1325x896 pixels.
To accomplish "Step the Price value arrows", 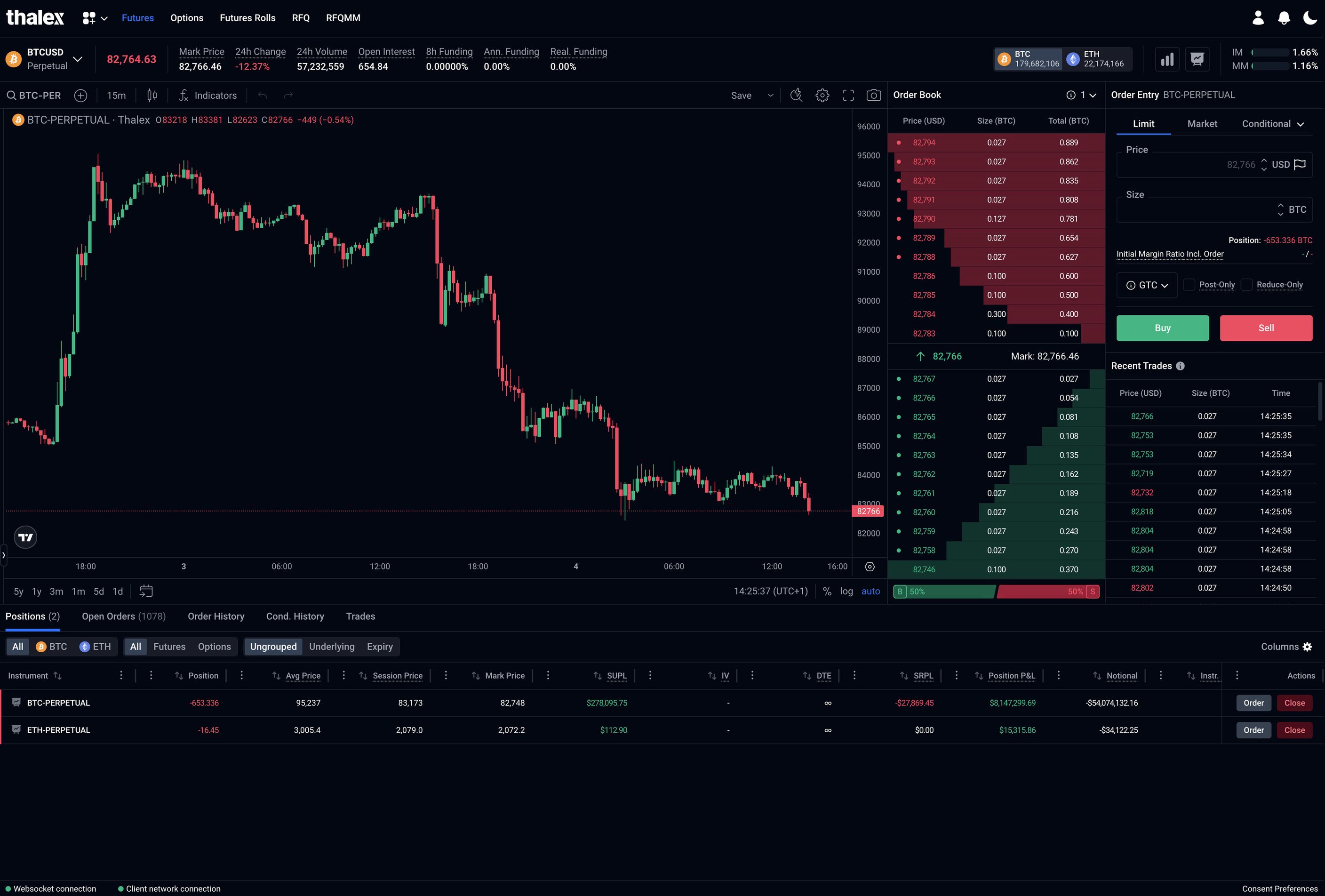I will (x=1264, y=164).
